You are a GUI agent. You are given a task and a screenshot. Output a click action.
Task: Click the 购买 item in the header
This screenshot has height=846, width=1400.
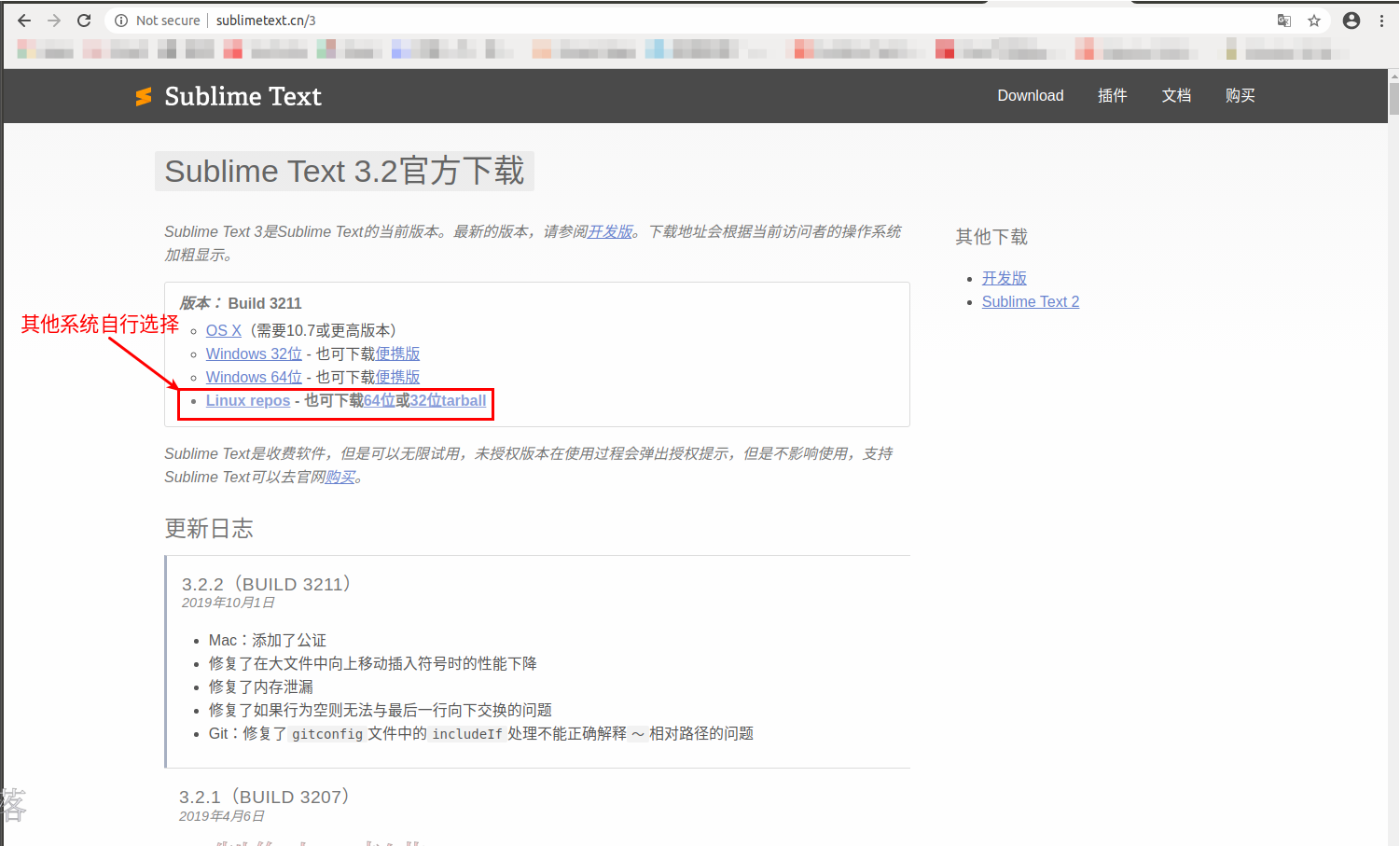pos(1240,95)
